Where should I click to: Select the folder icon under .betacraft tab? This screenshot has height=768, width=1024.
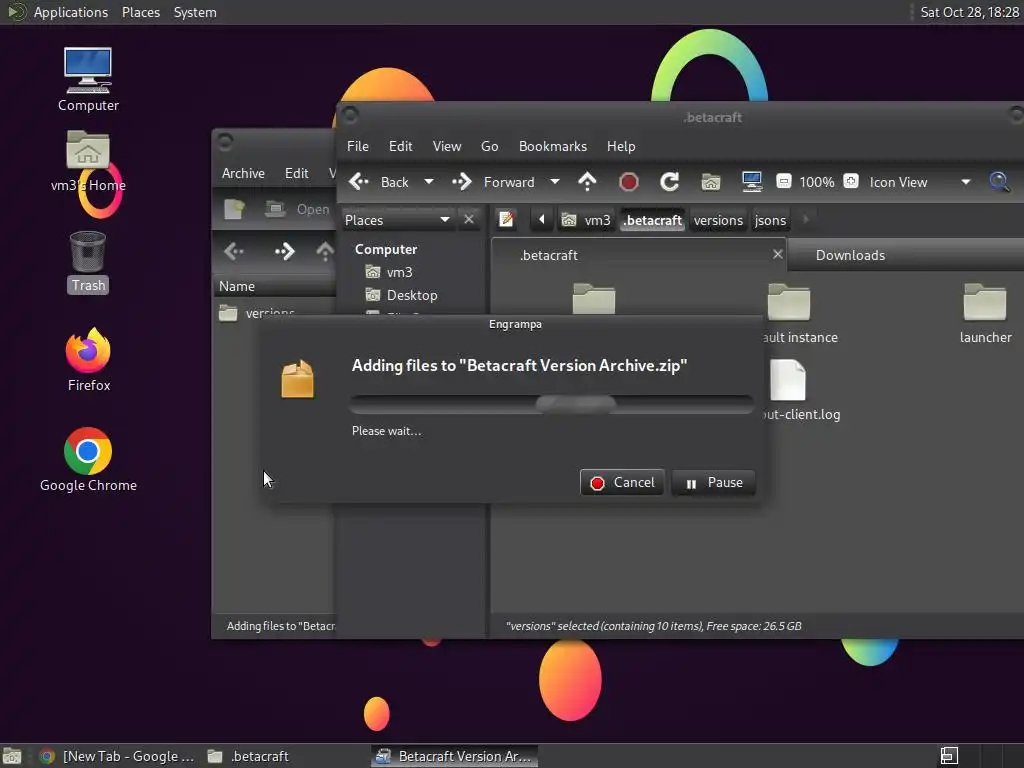coord(594,300)
